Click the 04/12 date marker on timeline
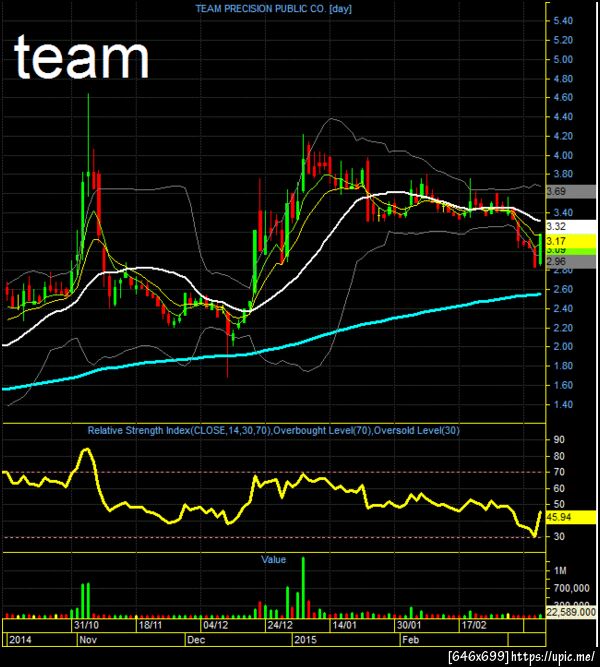 click(x=215, y=625)
